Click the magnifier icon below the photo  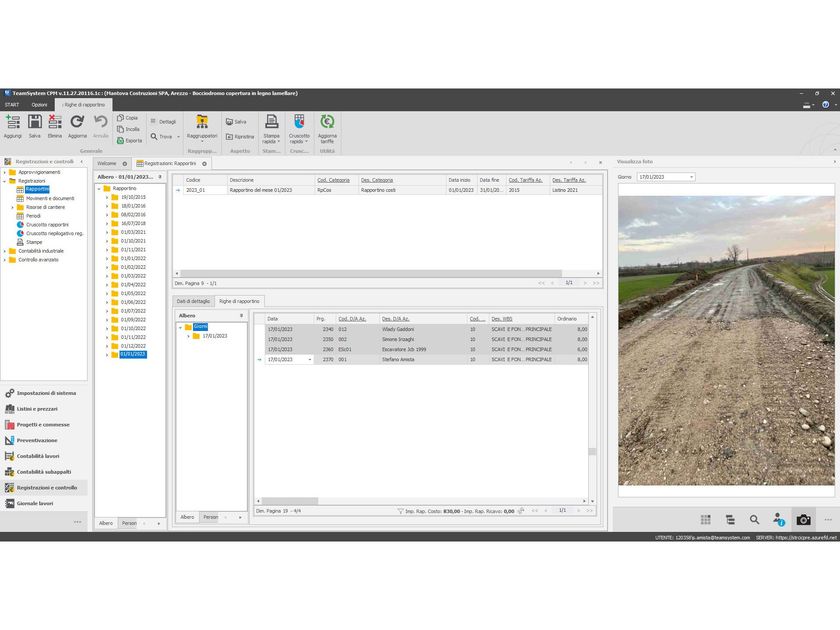pyautogui.click(x=754, y=520)
